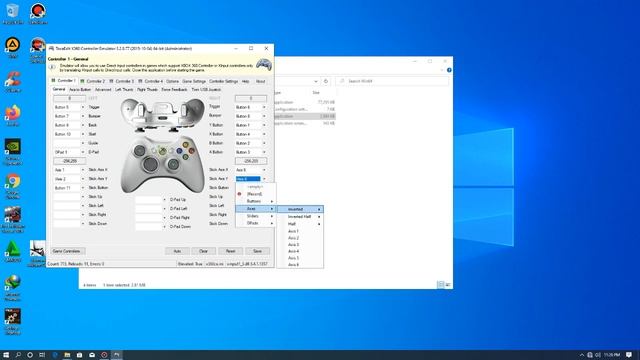Open Microsoft Edge from the taskbar

pyautogui.click(x=55, y=355)
